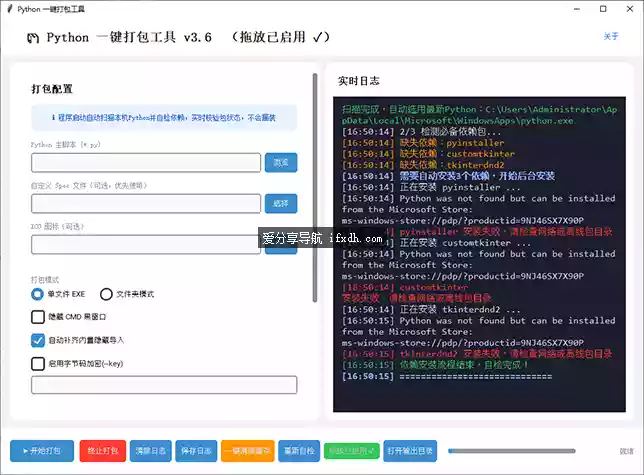Open the 关于 about link

[611, 36]
